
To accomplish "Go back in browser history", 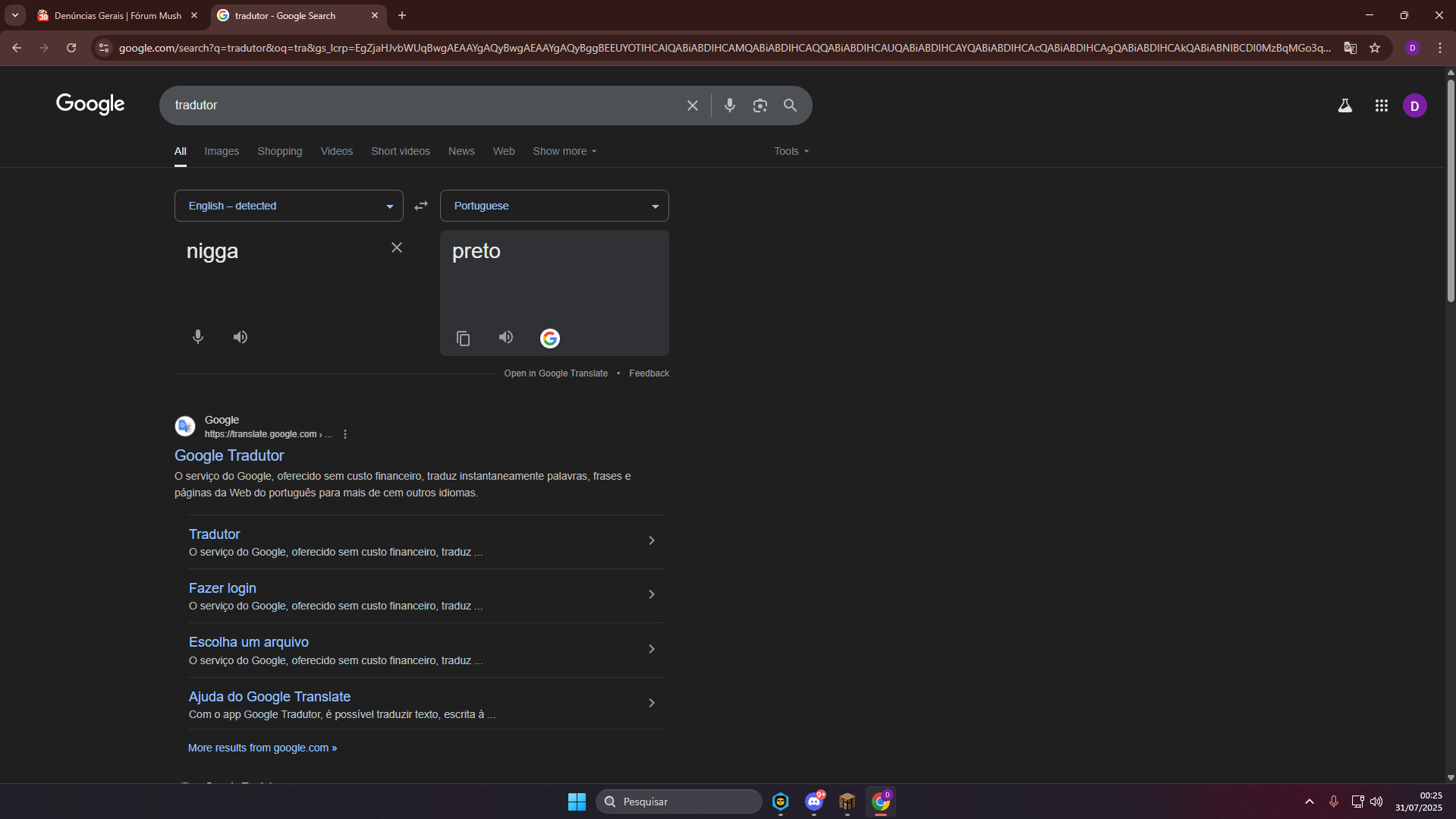I will (17, 47).
